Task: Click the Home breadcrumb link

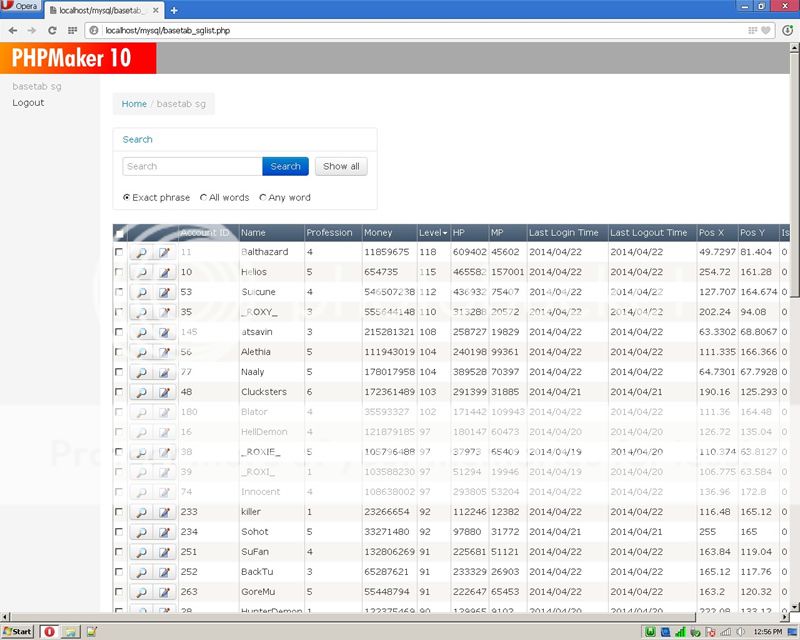Action: tap(134, 103)
